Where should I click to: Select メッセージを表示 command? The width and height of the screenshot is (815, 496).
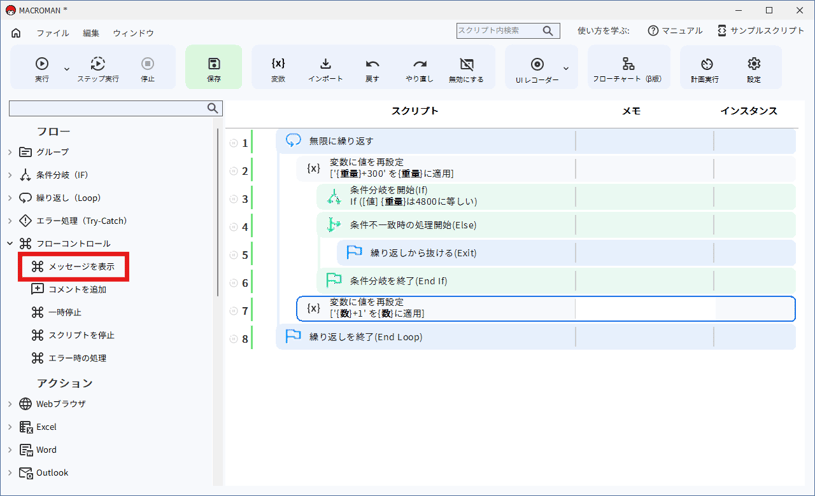(x=73, y=267)
